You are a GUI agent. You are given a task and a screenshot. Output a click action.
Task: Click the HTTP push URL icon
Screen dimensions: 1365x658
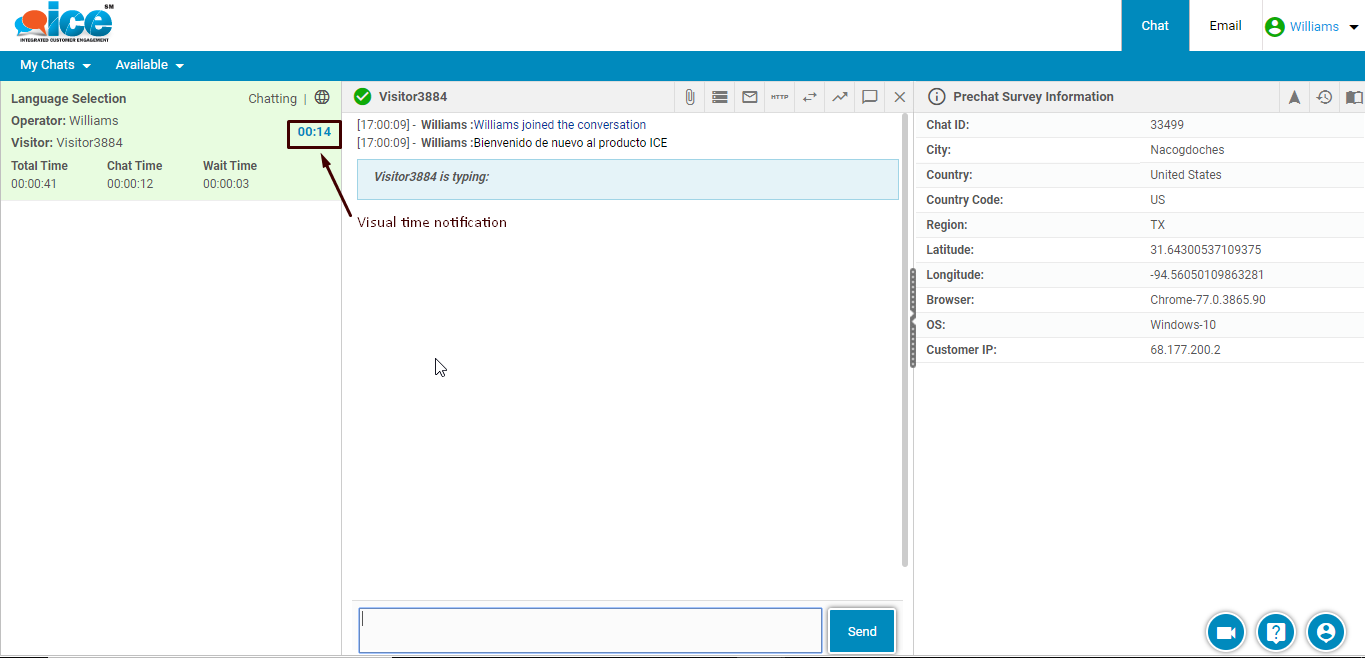pos(779,97)
